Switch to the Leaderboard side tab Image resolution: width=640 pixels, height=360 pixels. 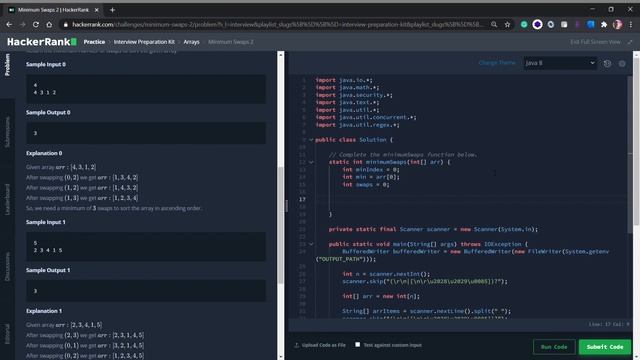point(7,199)
